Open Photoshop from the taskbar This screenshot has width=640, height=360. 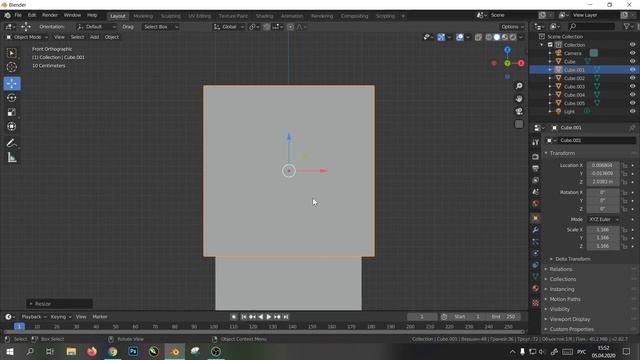point(133,351)
